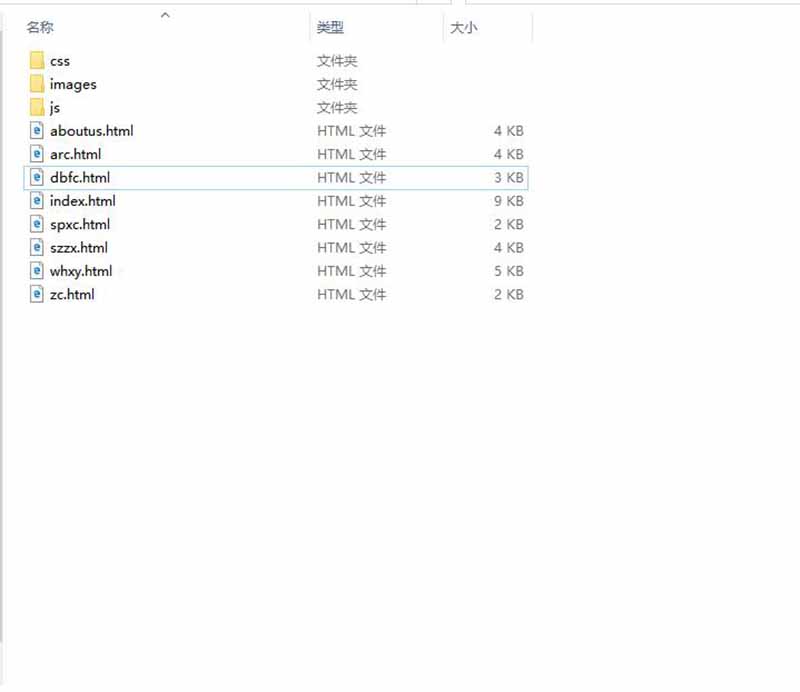
Task: Click the 9 KB size of index.html
Action: [509, 201]
